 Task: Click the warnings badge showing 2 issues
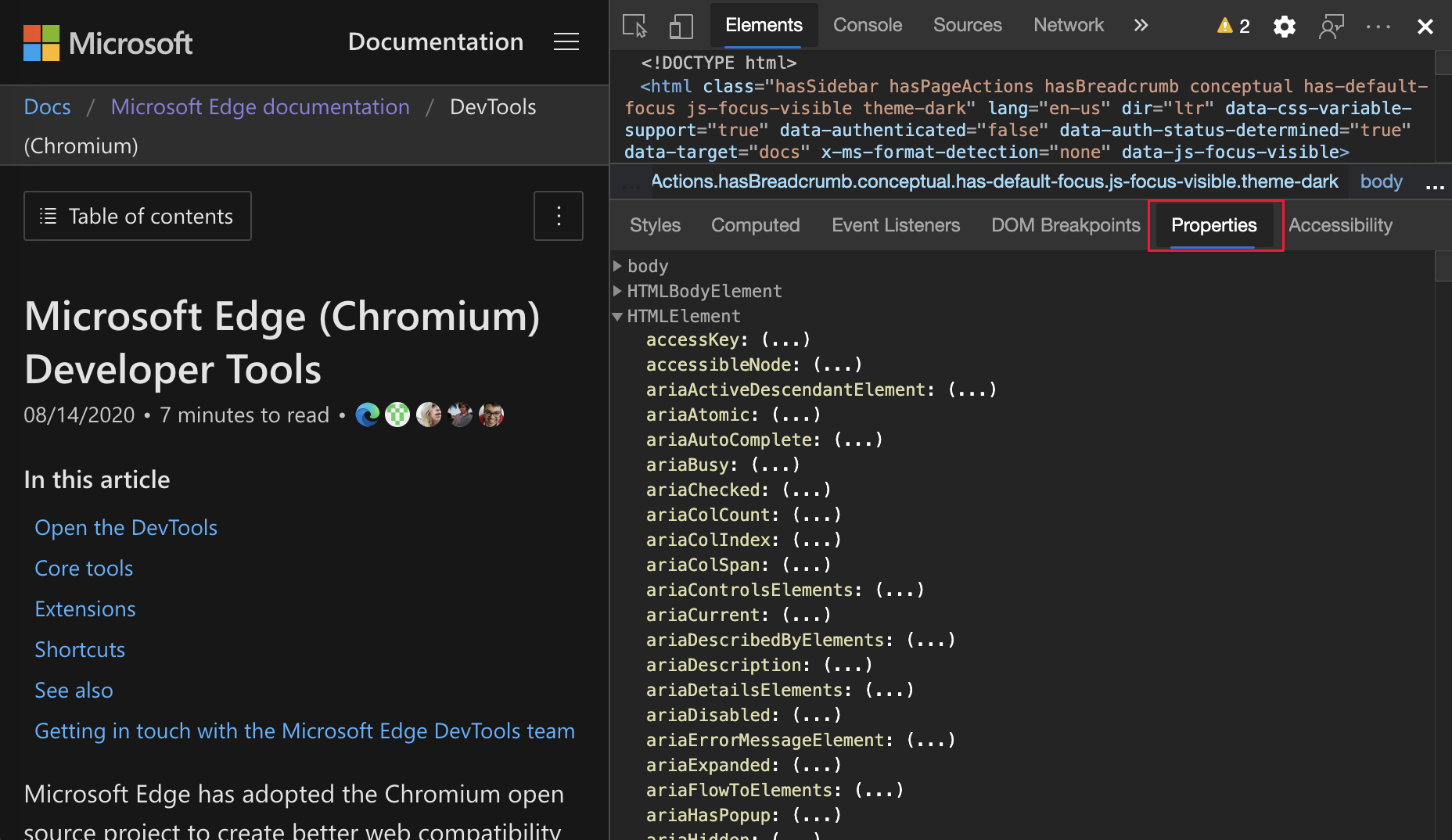coord(1232,25)
